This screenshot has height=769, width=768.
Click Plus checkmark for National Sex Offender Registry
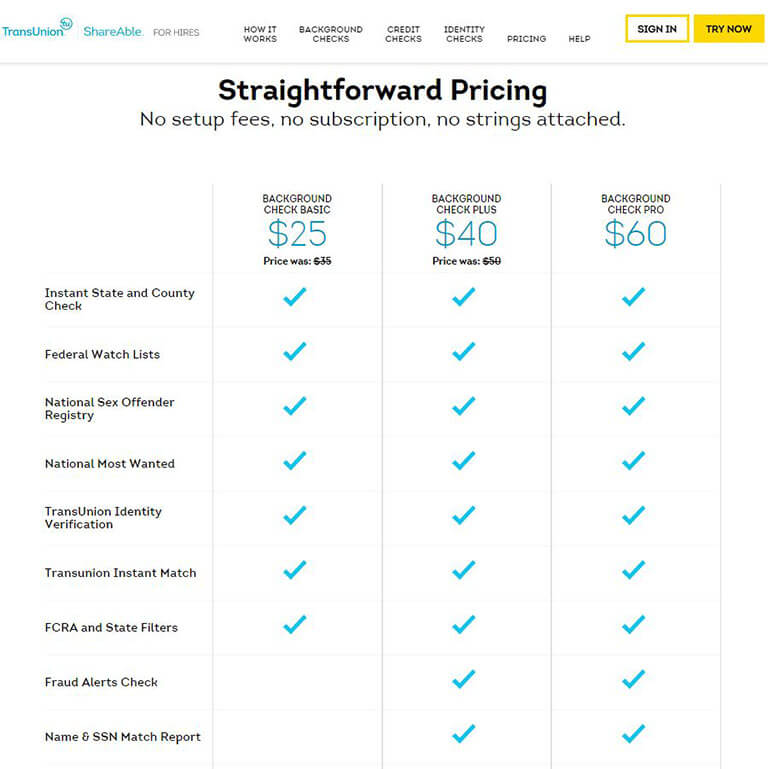[463, 406]
